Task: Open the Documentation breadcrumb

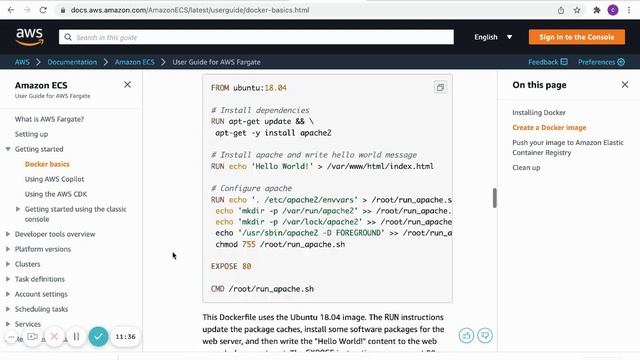Action: pyautogui.click(x=72, y=62)
